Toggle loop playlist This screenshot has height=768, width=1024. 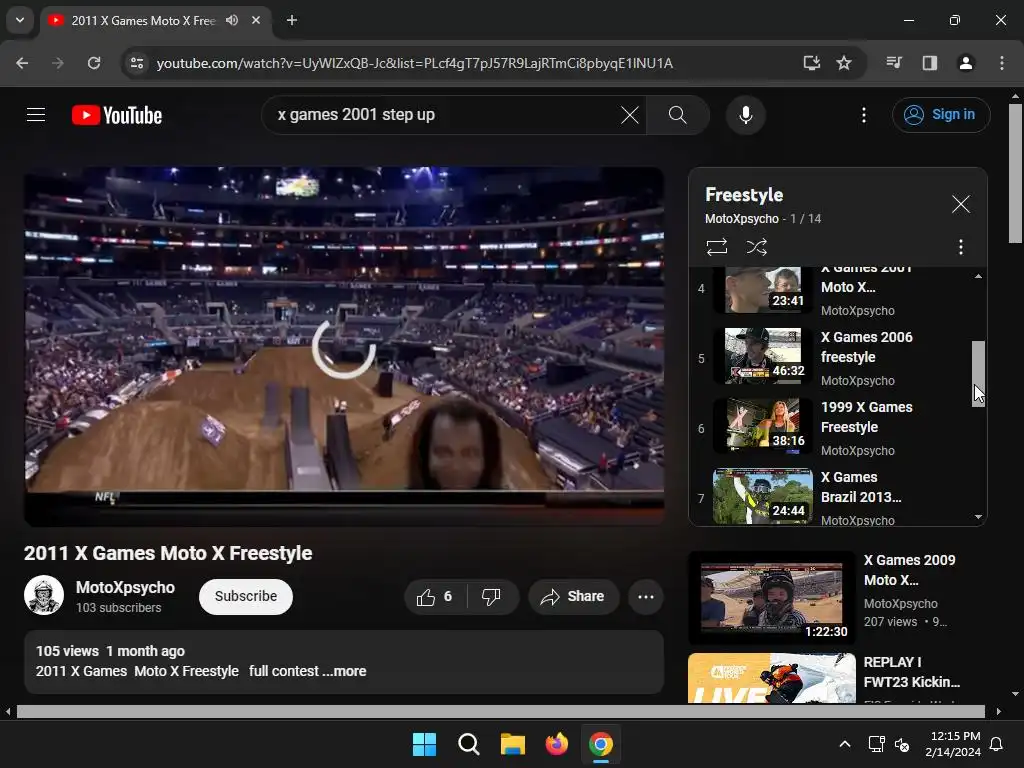(716, 247)
